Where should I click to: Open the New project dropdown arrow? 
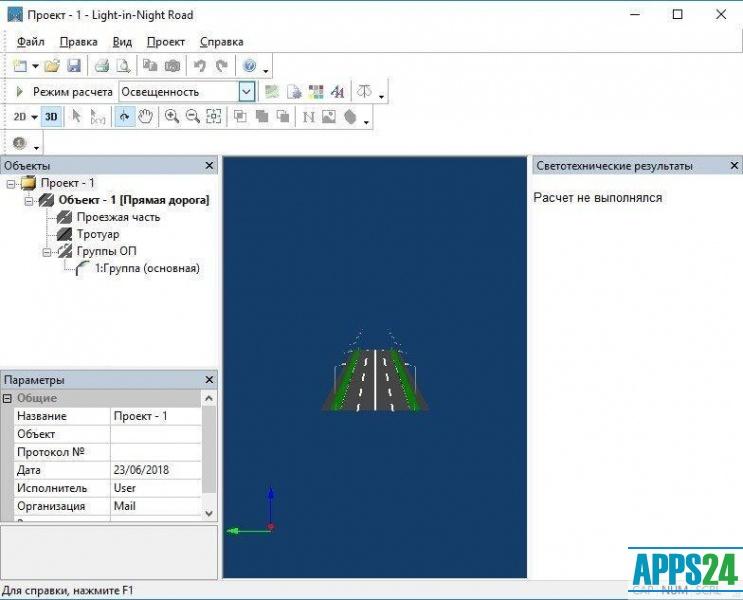click(x=35, y=66)
